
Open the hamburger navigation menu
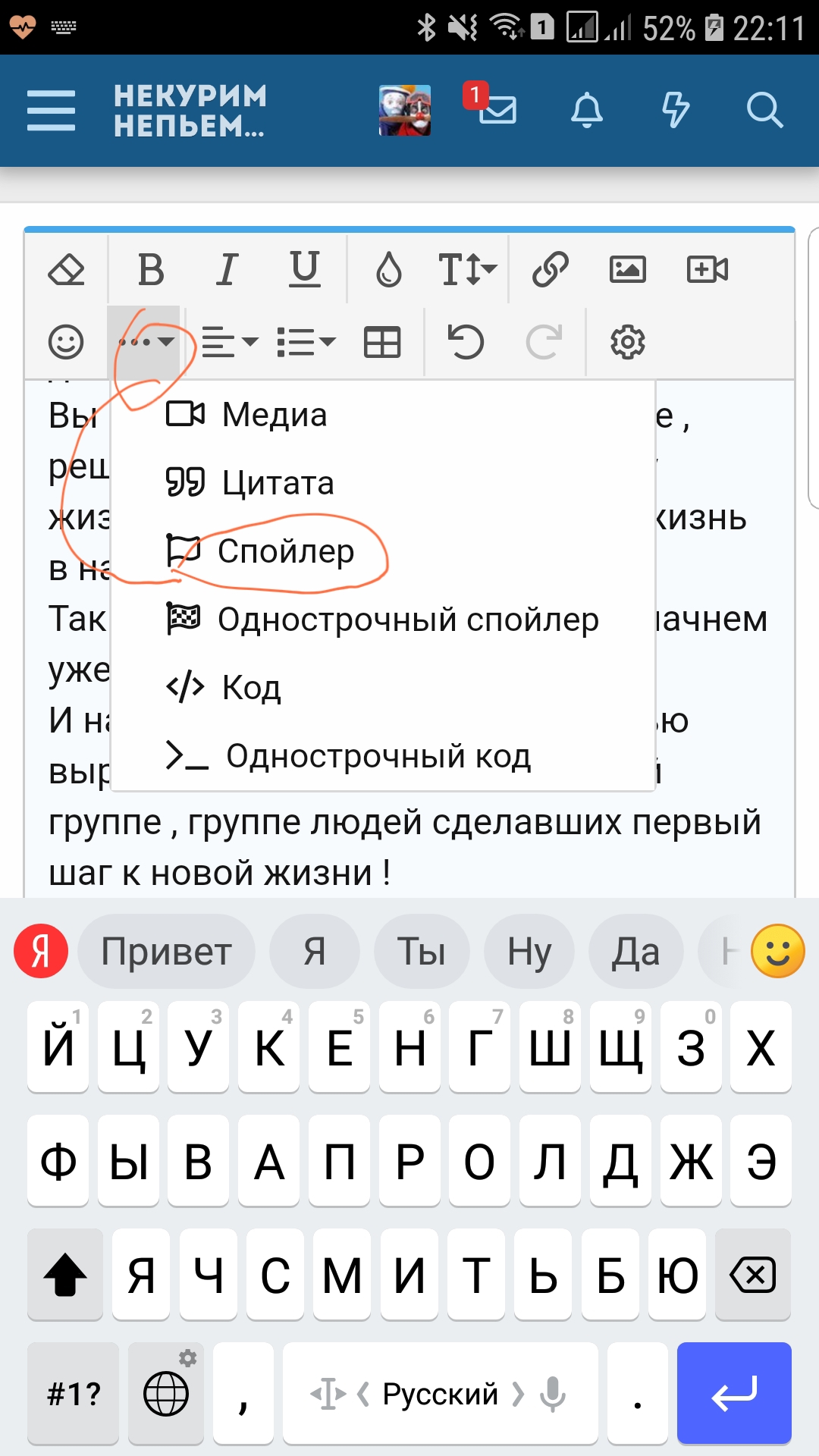[x=51, y=110]
